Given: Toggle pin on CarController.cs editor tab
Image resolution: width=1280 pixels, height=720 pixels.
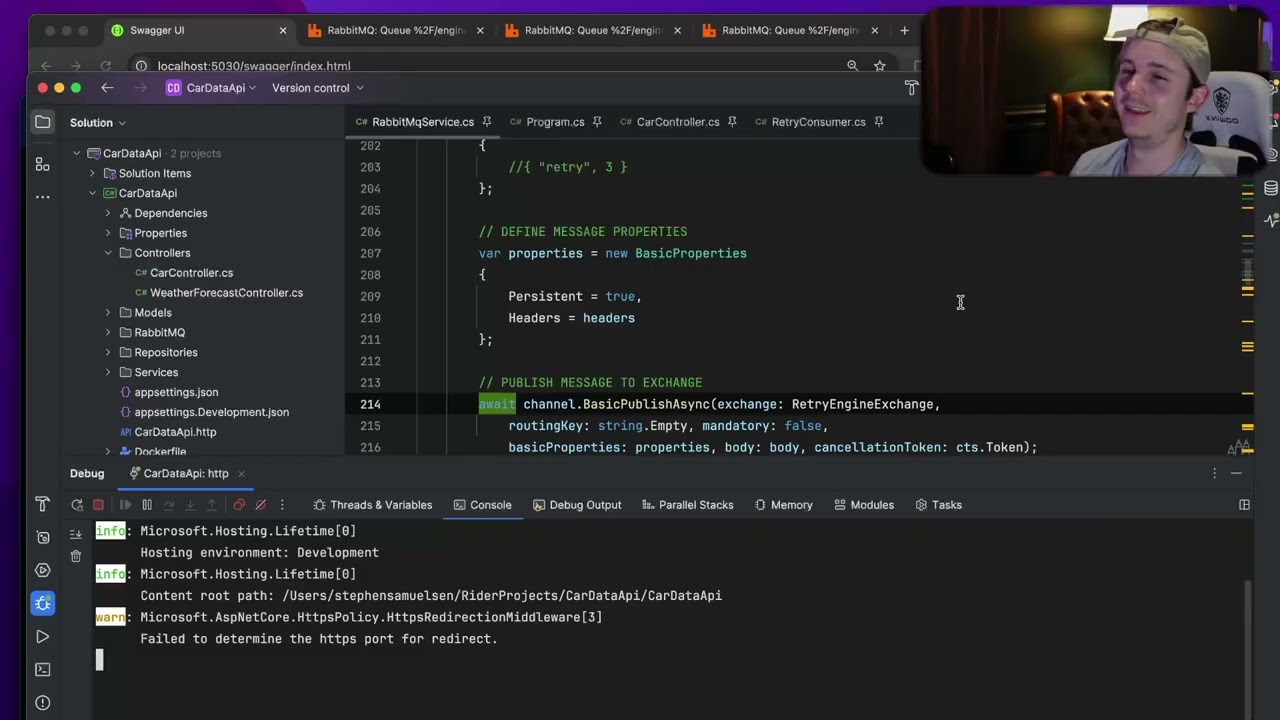Looking at the screenshot, I should 732,122.
